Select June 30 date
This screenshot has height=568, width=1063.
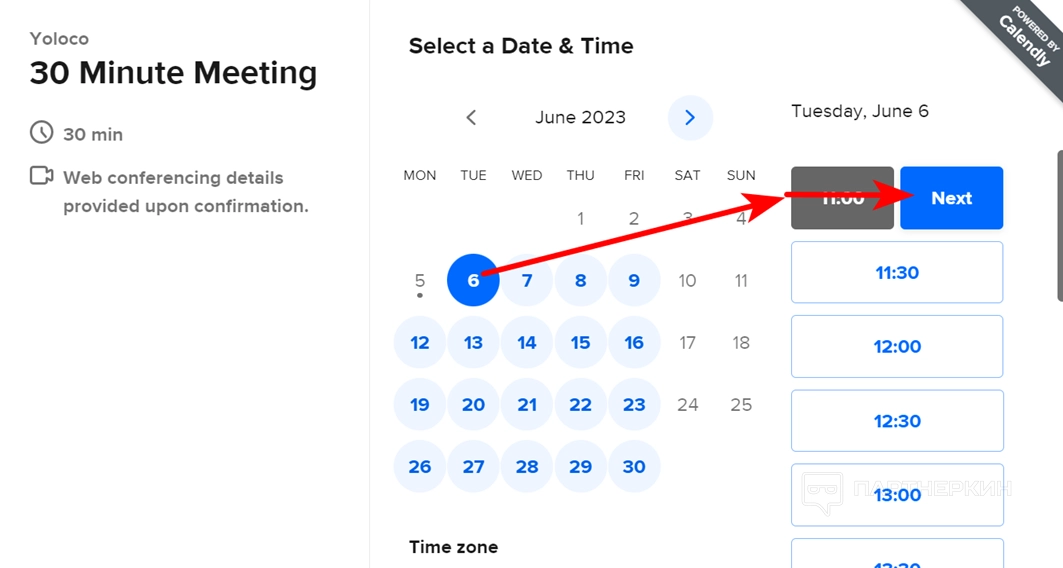[634, 467]
